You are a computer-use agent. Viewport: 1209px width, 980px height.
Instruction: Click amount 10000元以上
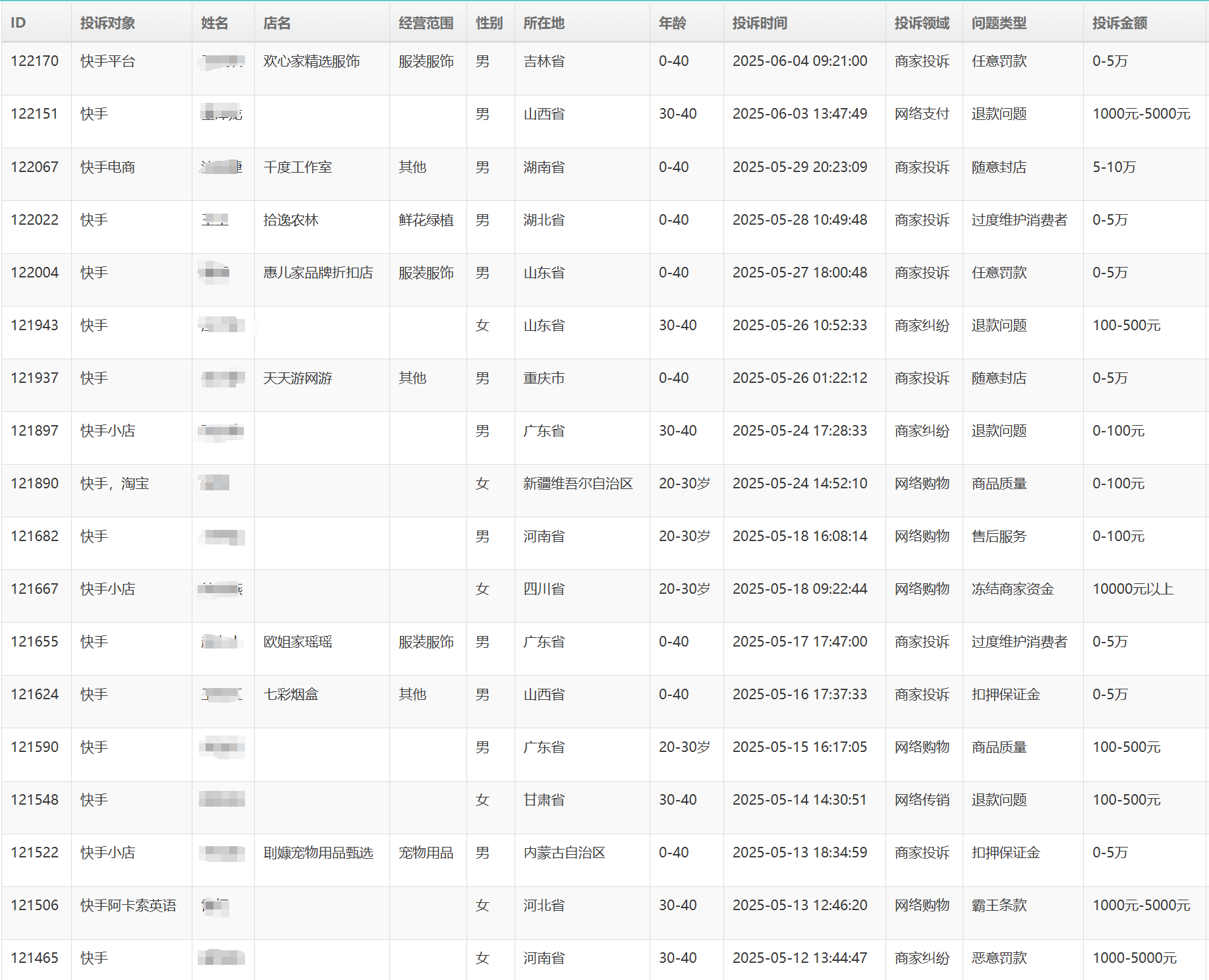[1133, 589]
